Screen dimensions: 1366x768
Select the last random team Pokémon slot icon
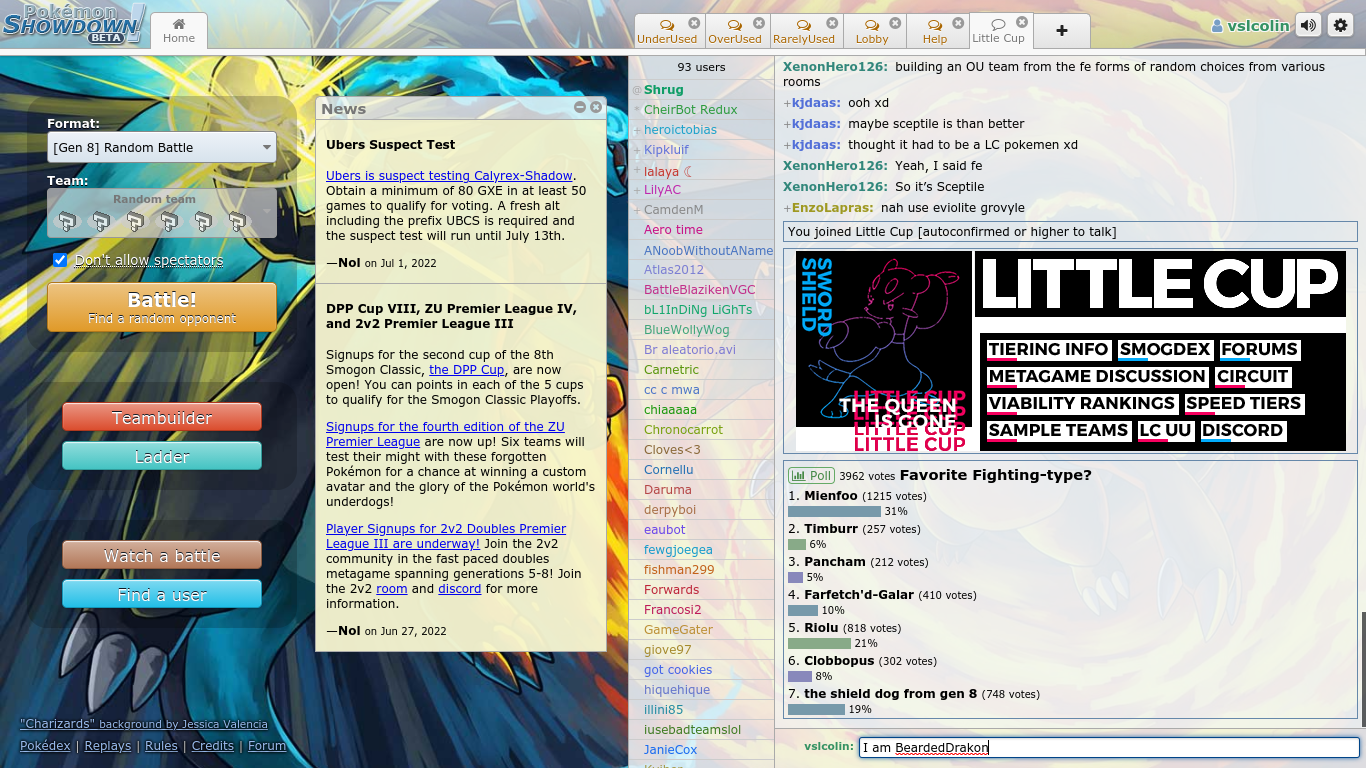(237, 221)
